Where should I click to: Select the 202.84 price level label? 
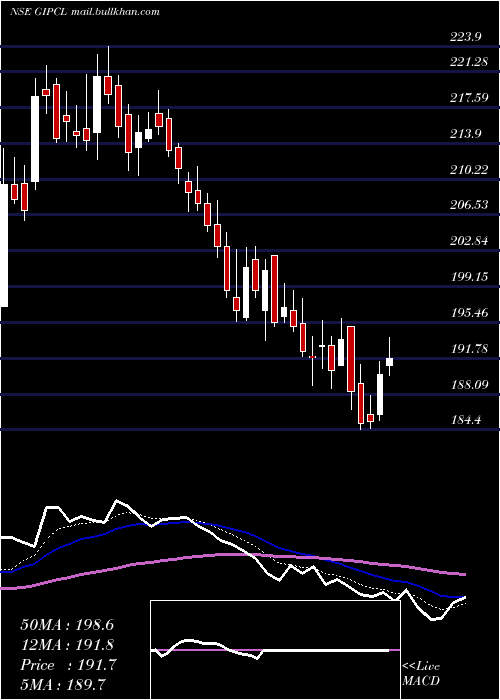(468, 241)
